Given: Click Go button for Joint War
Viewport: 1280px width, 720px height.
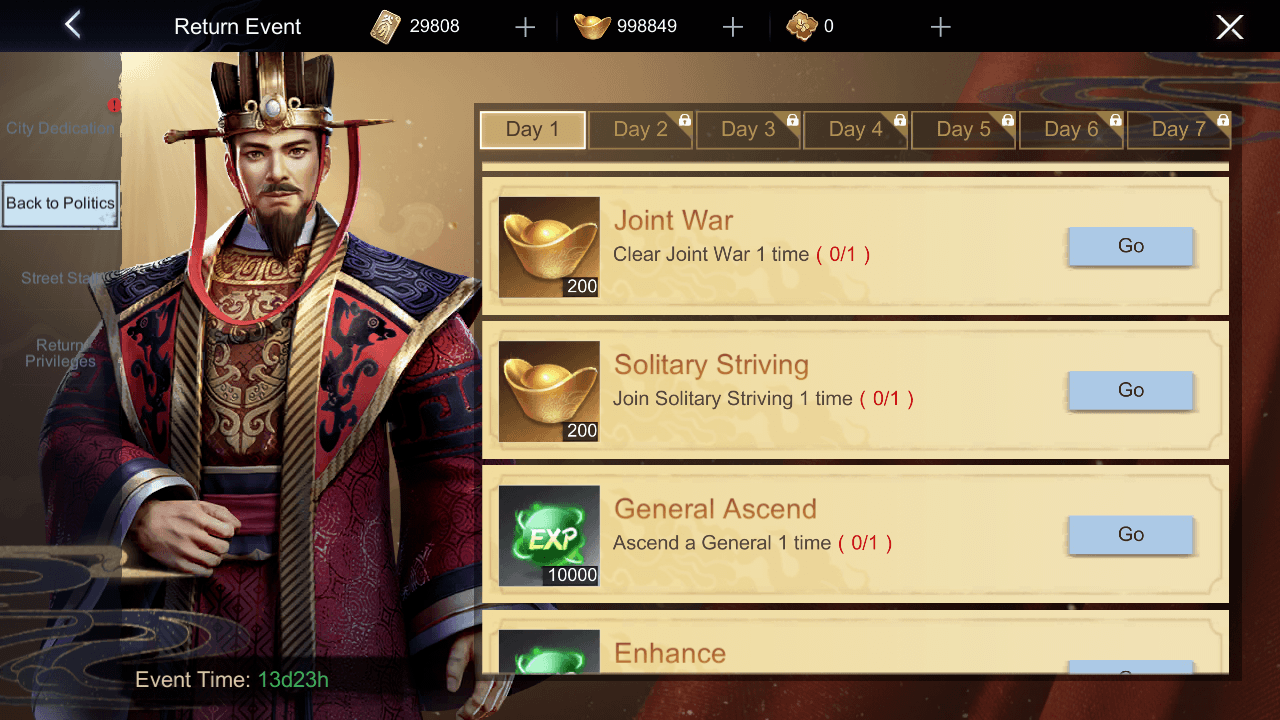Looking at the screenshot, I should (1131, 246).
